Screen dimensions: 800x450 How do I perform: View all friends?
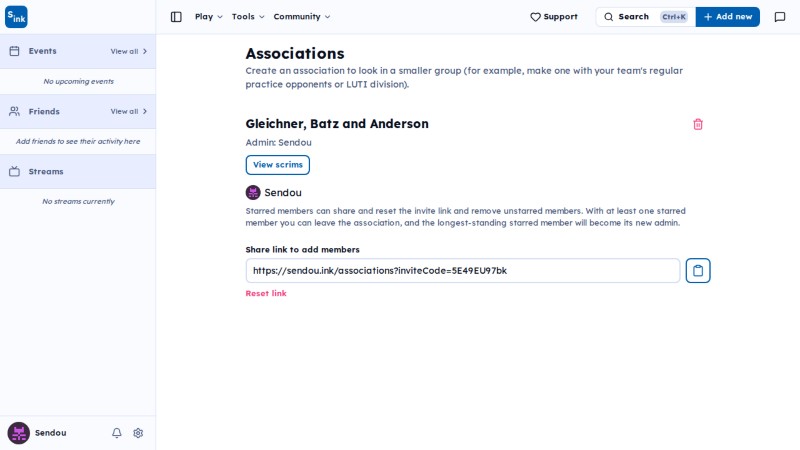tap(129, 111)
